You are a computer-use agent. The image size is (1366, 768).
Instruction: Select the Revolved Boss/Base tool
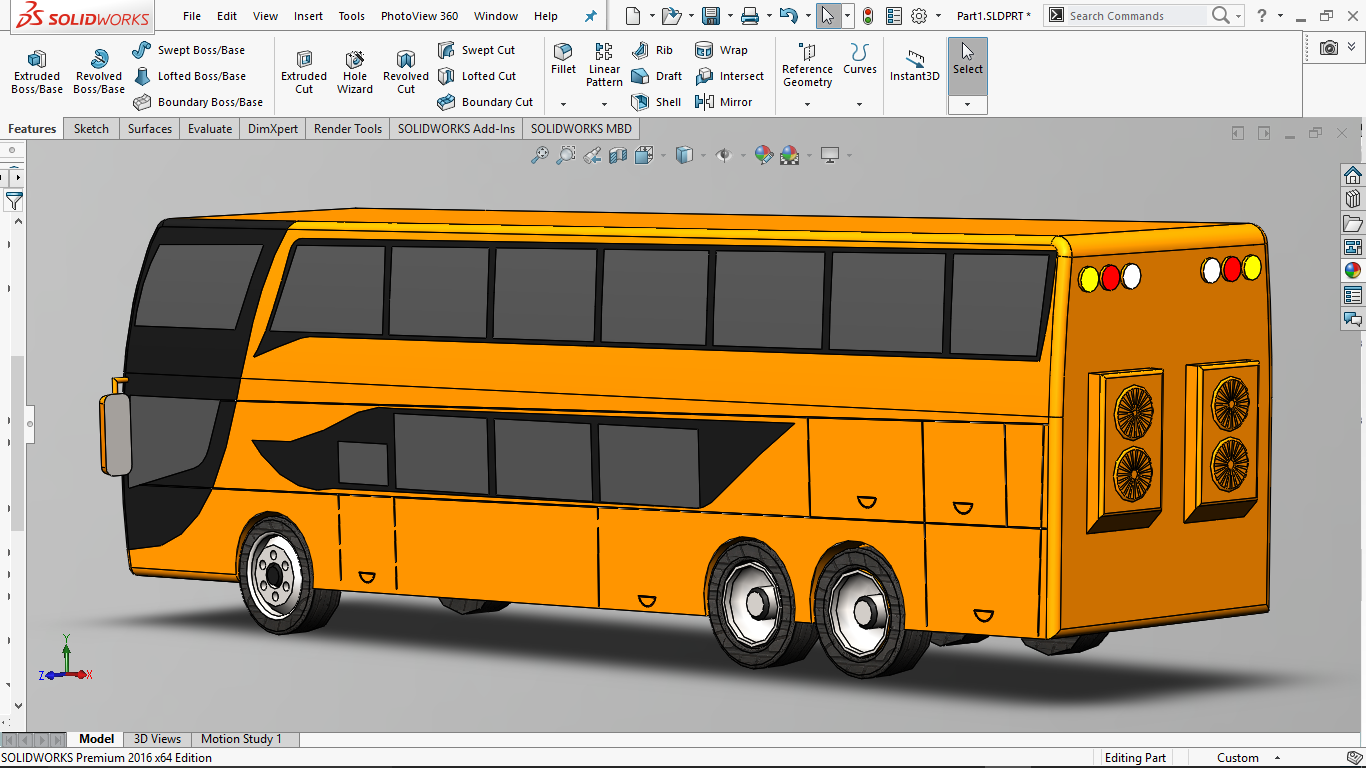[99, 72]
